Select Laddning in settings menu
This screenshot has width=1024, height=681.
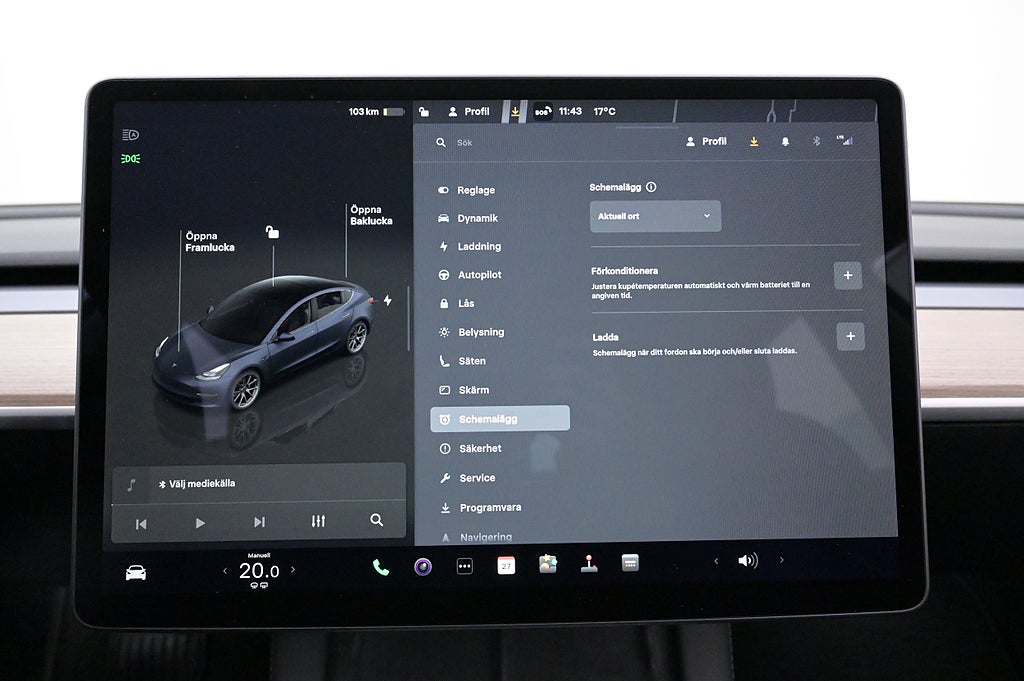(479, 246)
